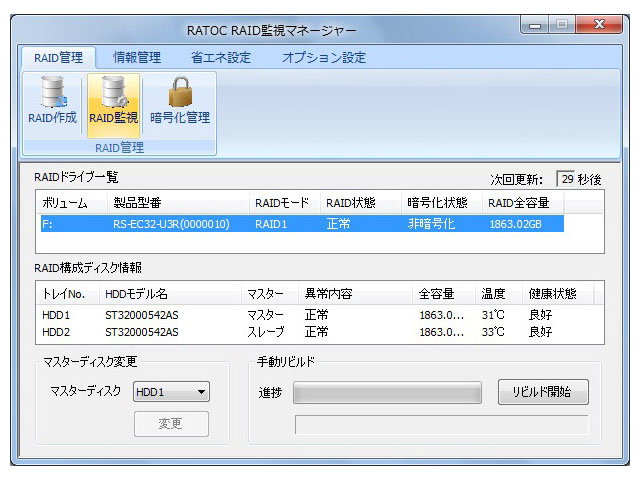Click the 次回更新 seconds counter field
Viewport: 640px width, 480px height.
(x=566, y=179)
